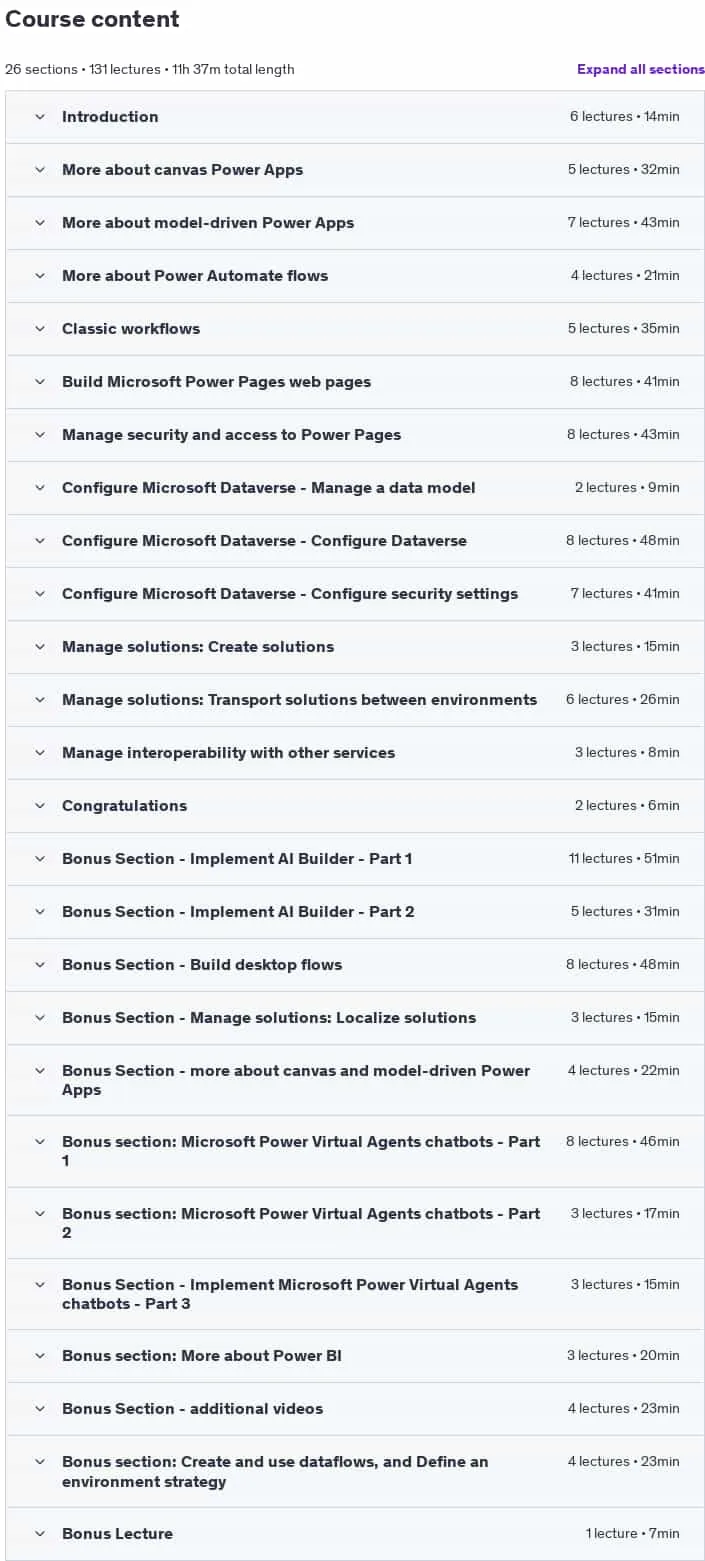
Task: Expand the Introduction section chevron
Action: 40,117
